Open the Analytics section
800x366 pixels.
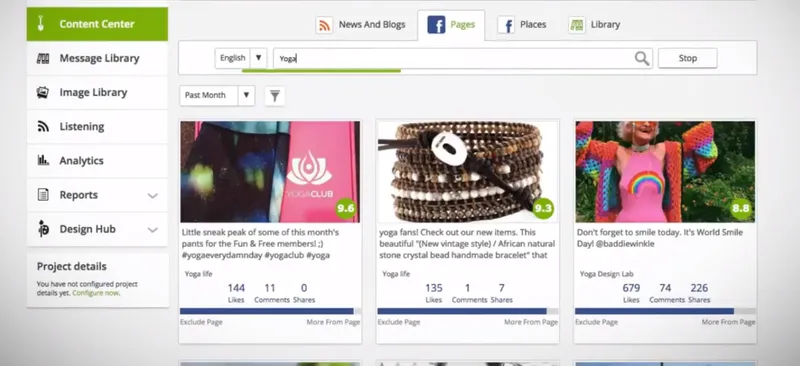coord(97,160)
